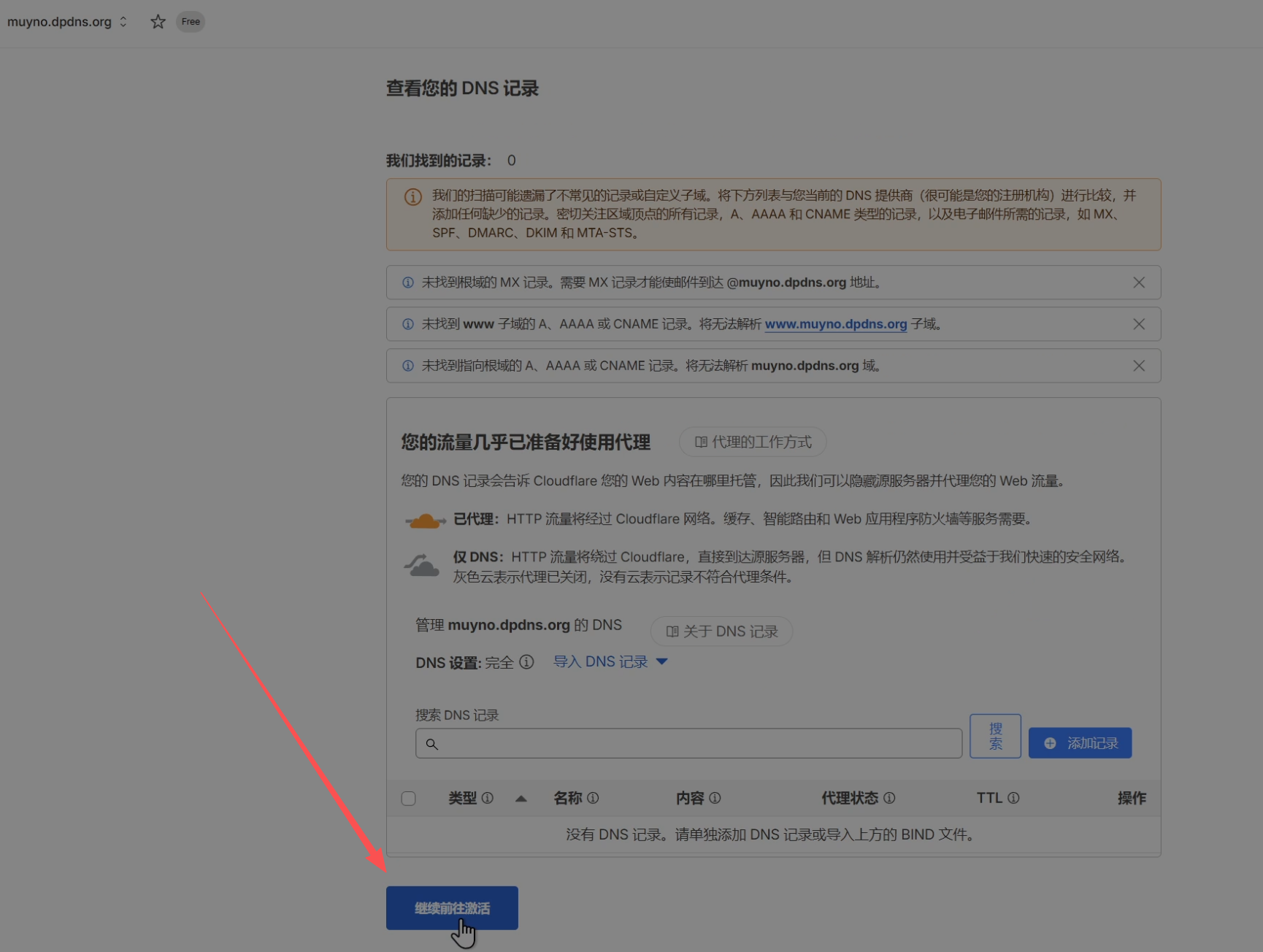The height and width of the screenshot is (952, 1263).
Task: Click the 类型 column info icon
Action: tap(488, 798)
